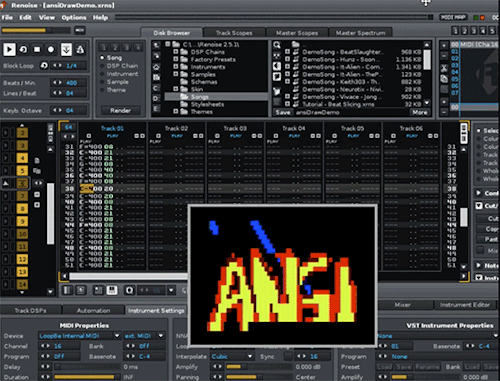Switch to Master Spectrum tab
This screenshot has height=381, width=500.
360,33
